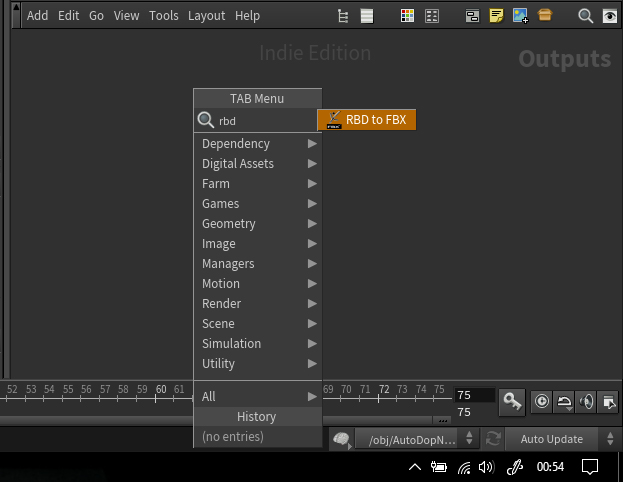Image resolution: width=623 pixels, height=482 pixels.
Task: Add a sticky note
Action: (x=496, y=16)
